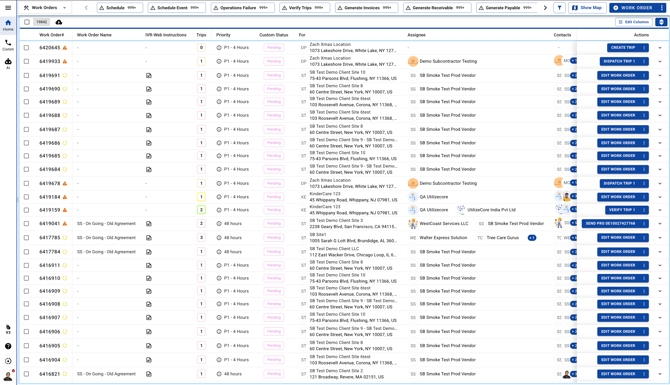
Task: Select checkbox for work order 6419041
Action: pyautogui.click(x=26, y=224)
